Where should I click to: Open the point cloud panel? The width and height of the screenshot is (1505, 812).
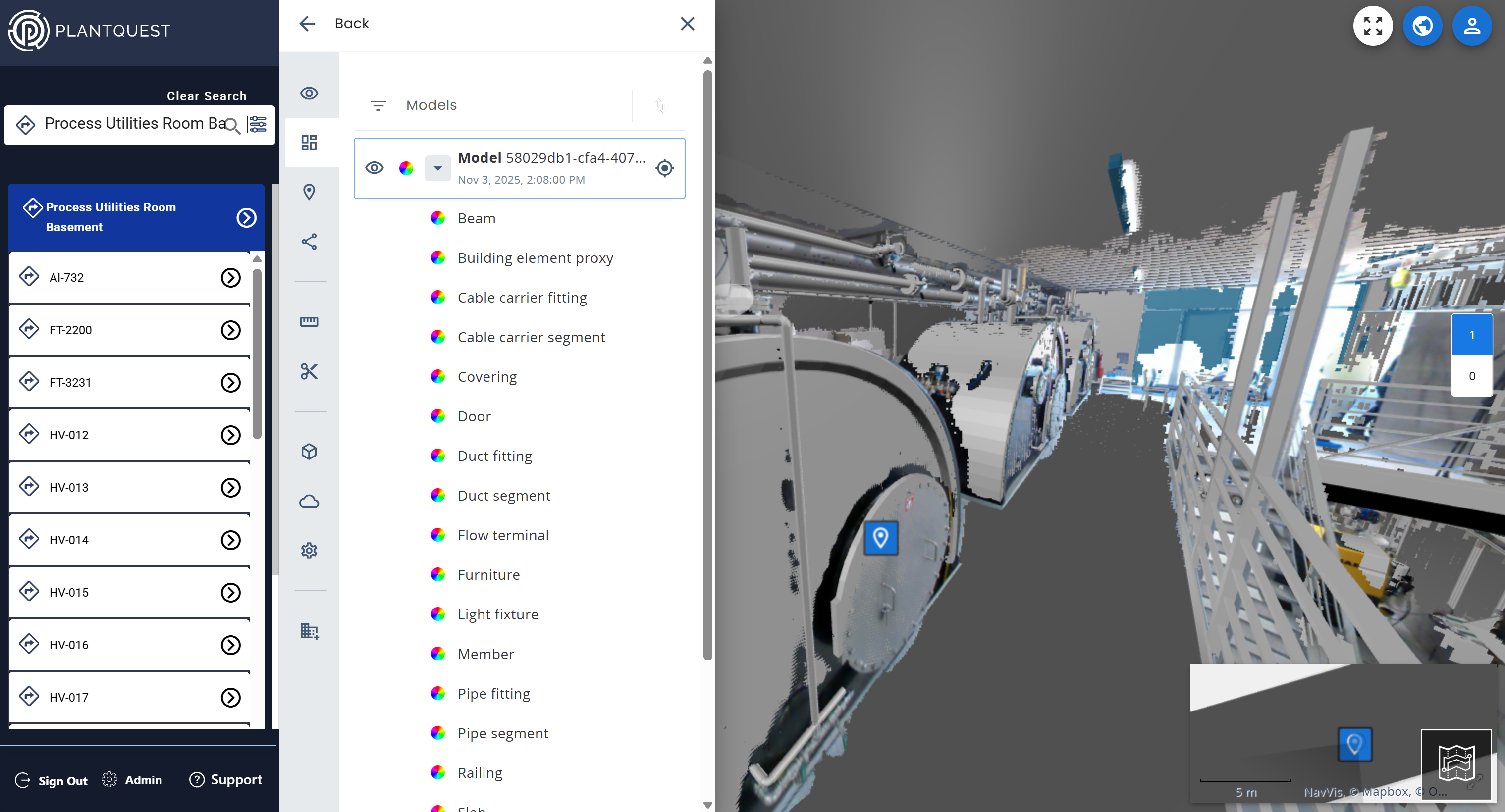click(309, 502)
